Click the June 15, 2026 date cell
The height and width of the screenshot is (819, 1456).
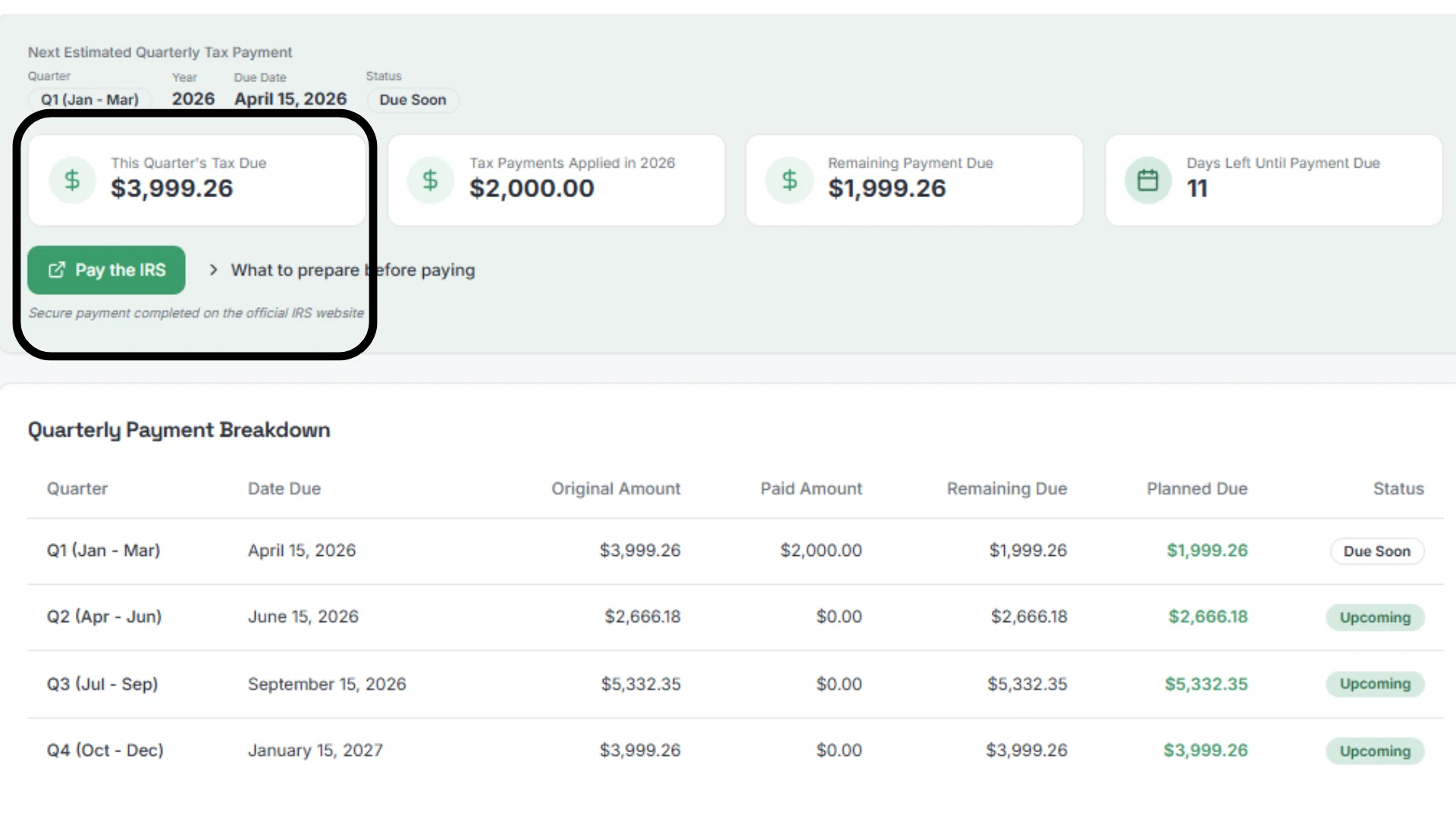(303, 617)
